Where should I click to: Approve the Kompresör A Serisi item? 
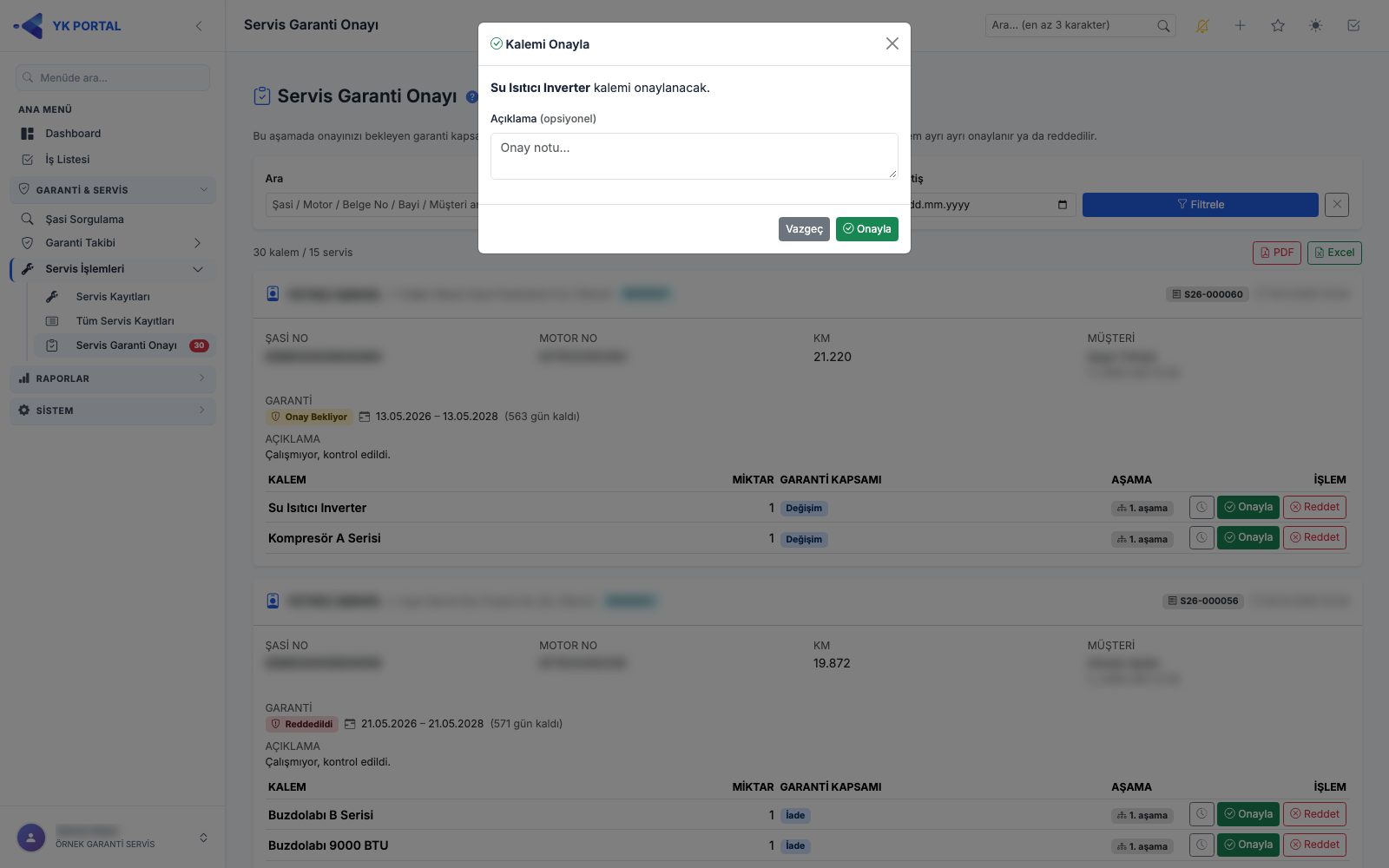1248,537
